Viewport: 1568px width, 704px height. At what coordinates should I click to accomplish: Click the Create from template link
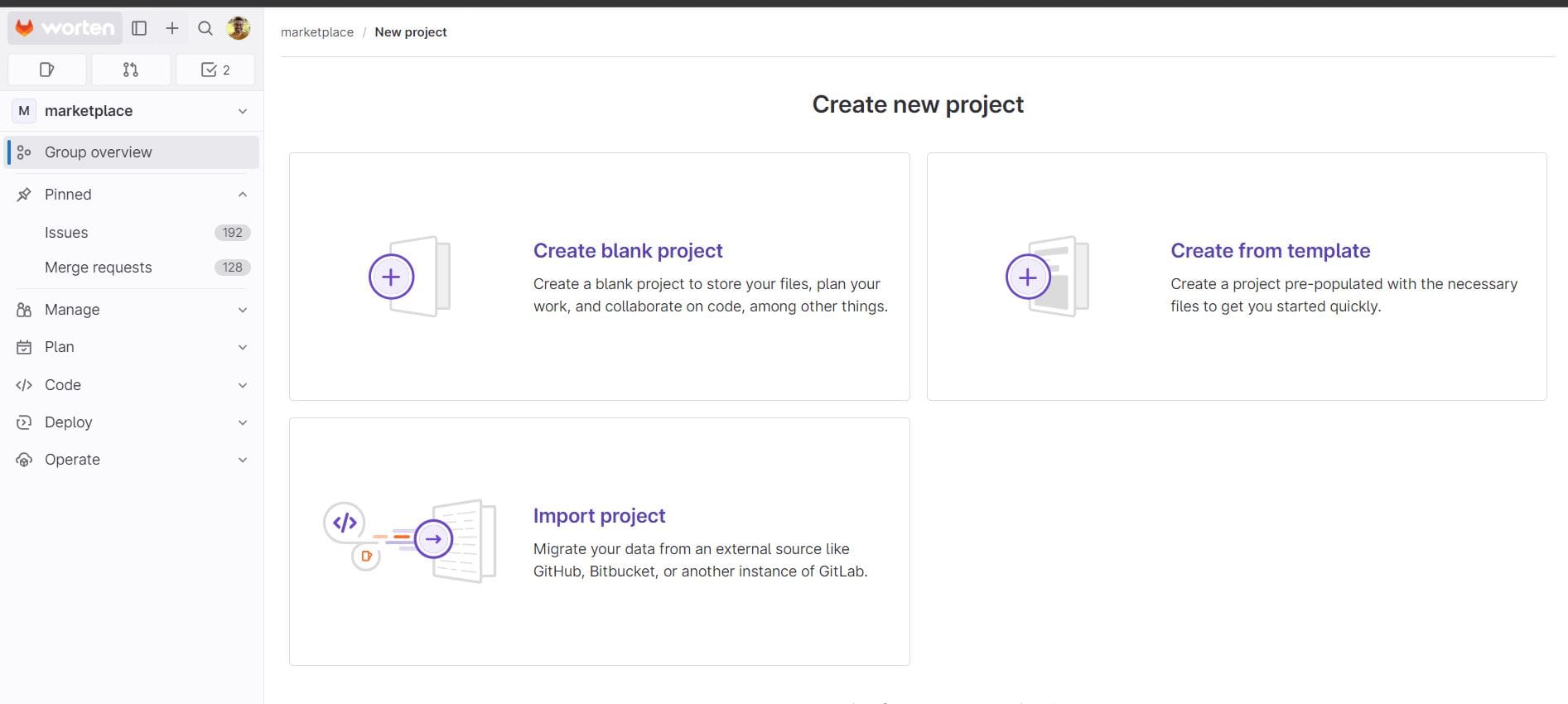point(1270,251)
